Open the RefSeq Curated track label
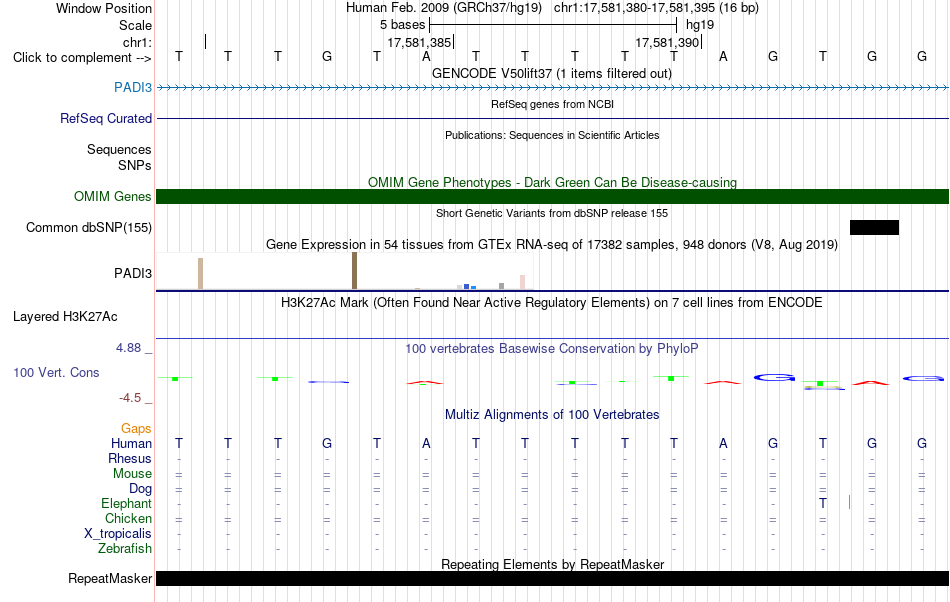This screenshot has height=602, width=950. 105,119
